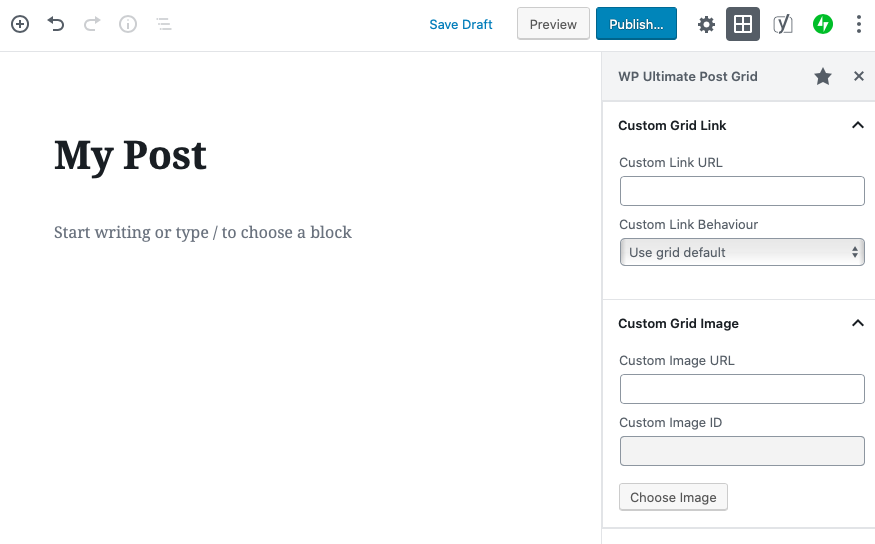Click Save Draft link
Viewport: 875px width, 544px height.
pyautogui.click(x=460, y=25)
